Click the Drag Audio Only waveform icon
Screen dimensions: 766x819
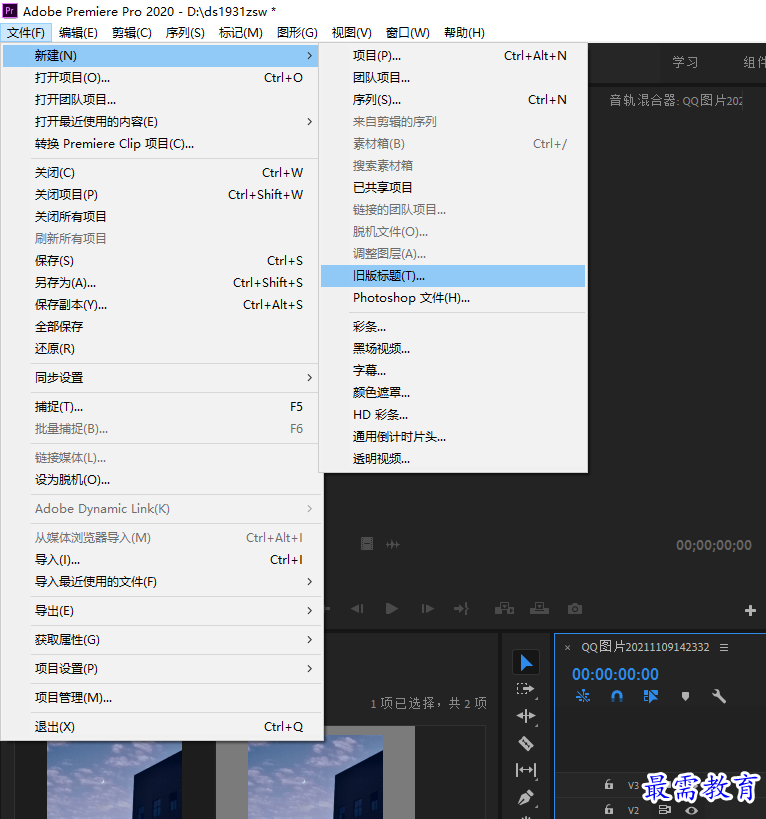[393, 545]
